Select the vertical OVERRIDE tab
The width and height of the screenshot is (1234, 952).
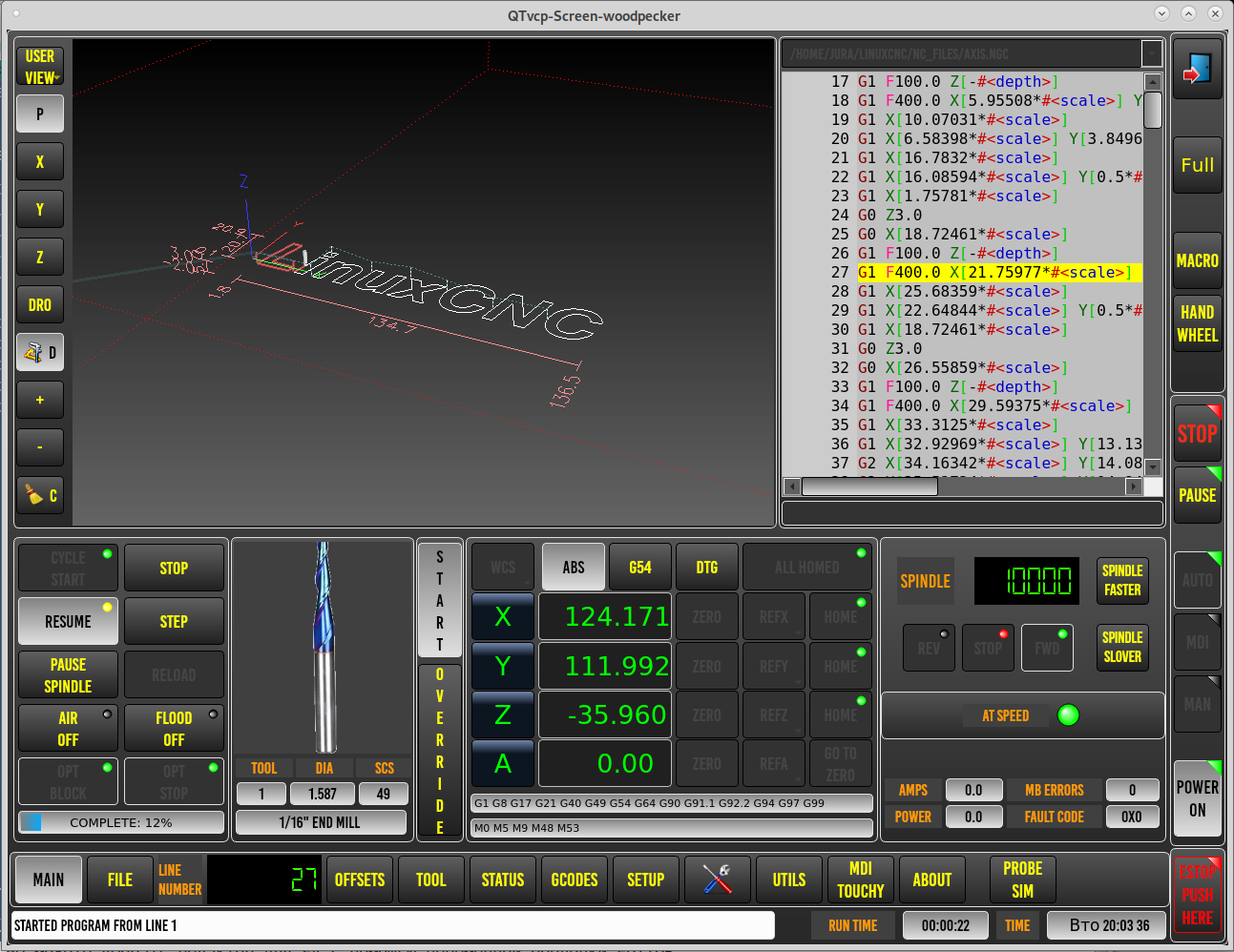[x=440, y=750]
